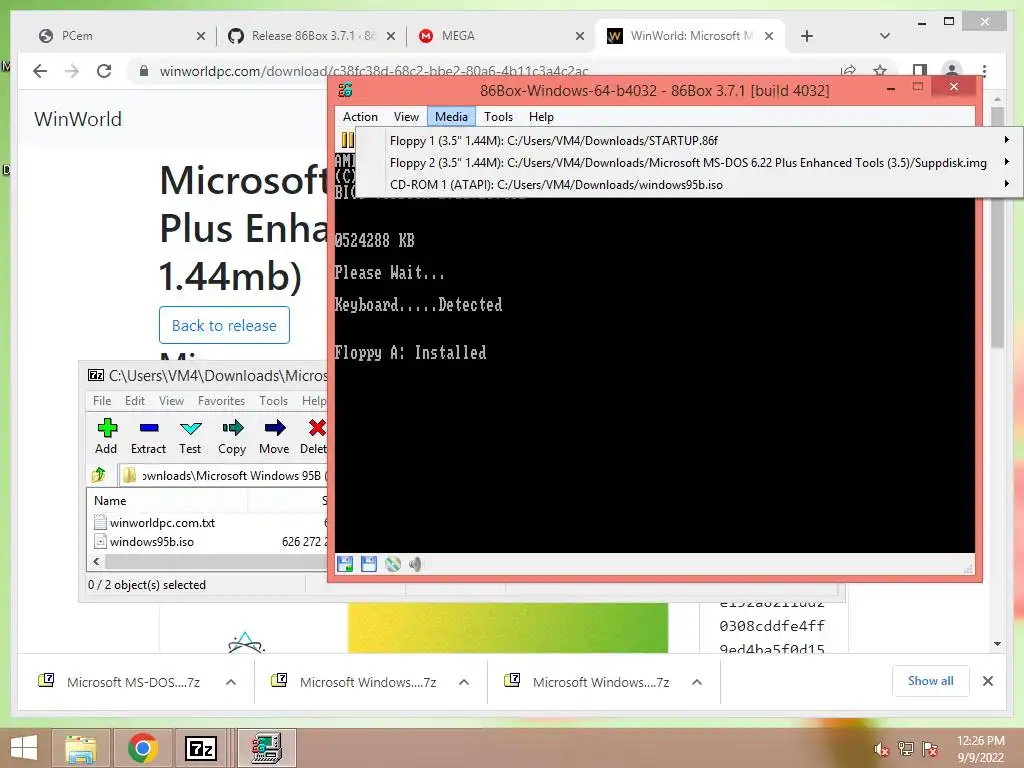Open a new Chrome tab with plus button
The image size is (1024, 768).
pyautogui.click(x=807, y=36)
